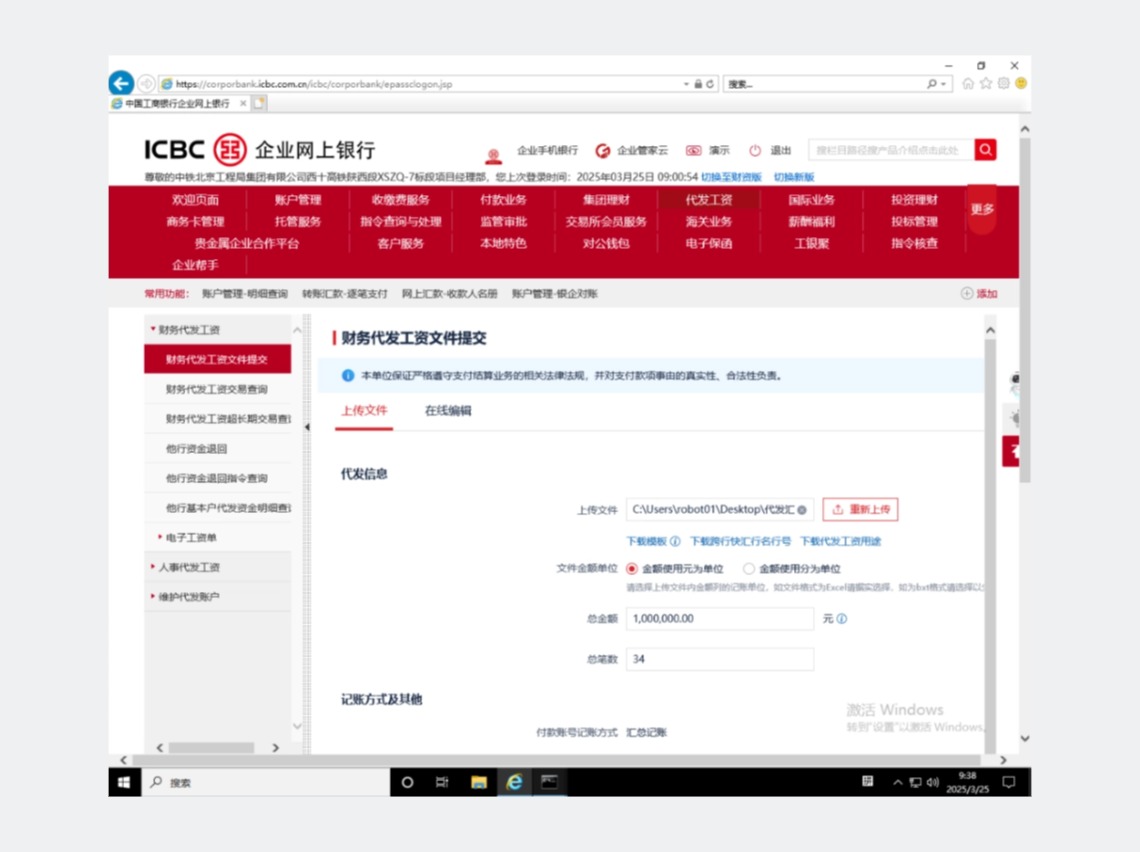The width and height of the screenshot is (1140, 852).
Task: Open the command prompt taskbar icon
Action: (x=550, y=782)
